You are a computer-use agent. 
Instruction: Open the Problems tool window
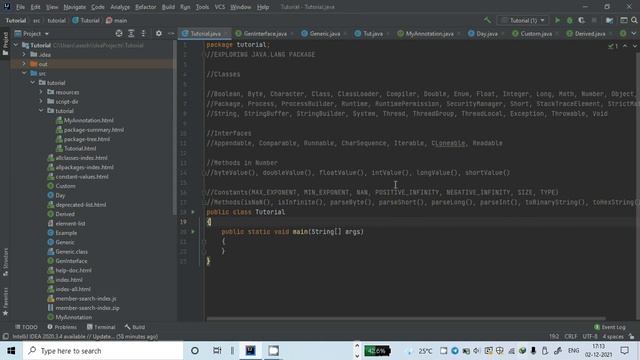coord(62,327)
